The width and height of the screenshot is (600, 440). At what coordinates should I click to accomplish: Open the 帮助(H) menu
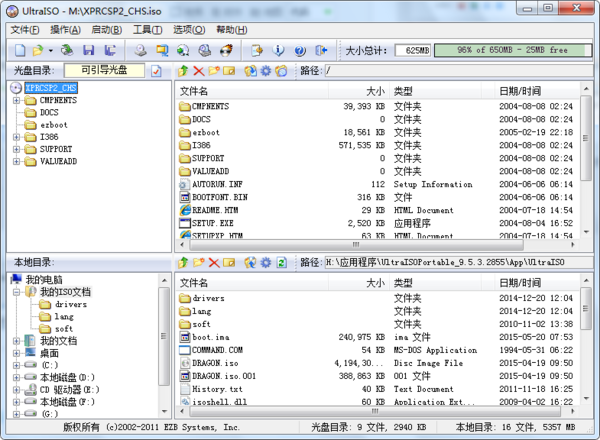(232, 30)
